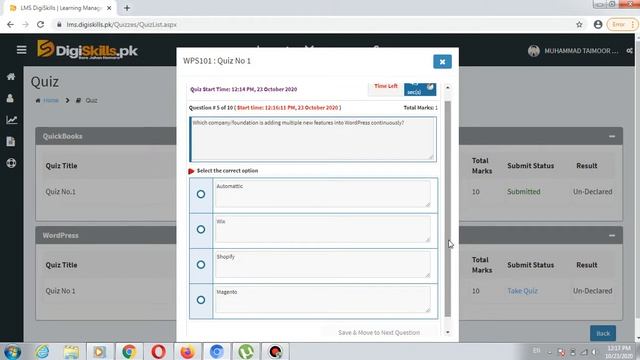Click Quiz No 1 title in WordPress panel
Image resolution: width=640 pixels, height=360 pixels.
[60, 291]
